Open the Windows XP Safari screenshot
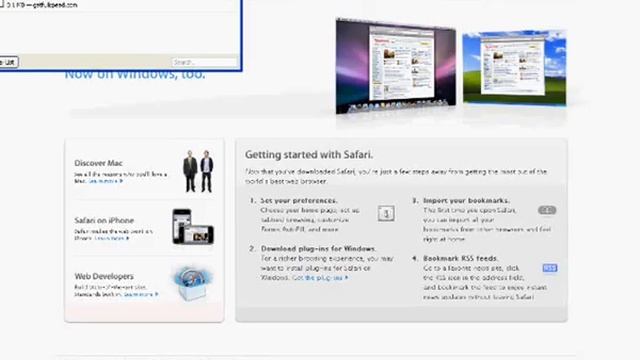Screen dimensions: 640x360 (x=514, y=68)
